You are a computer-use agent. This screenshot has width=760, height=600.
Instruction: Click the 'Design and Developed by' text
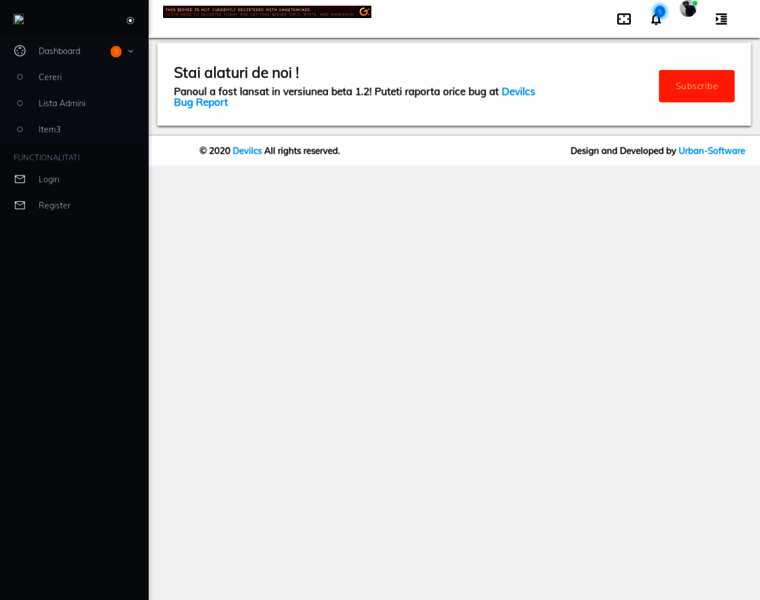tap(623, 151)
